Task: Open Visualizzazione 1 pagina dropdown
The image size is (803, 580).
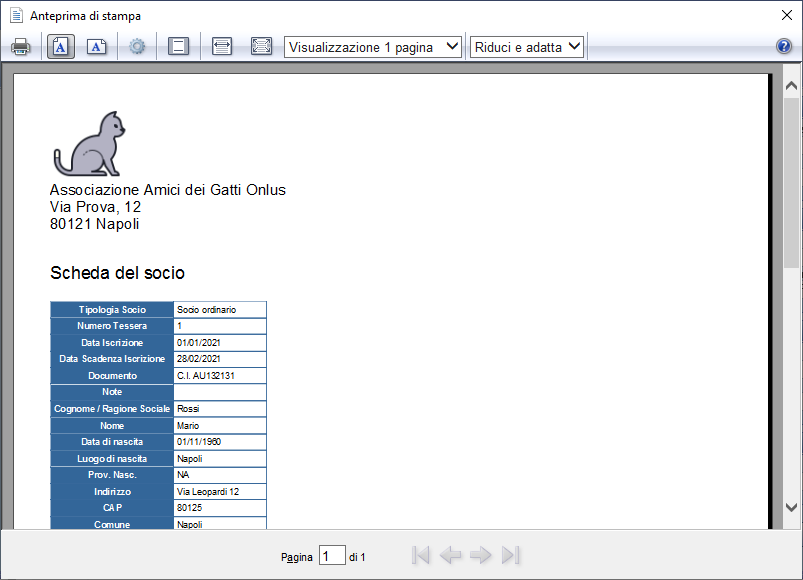Action: (x=373, y=47)
